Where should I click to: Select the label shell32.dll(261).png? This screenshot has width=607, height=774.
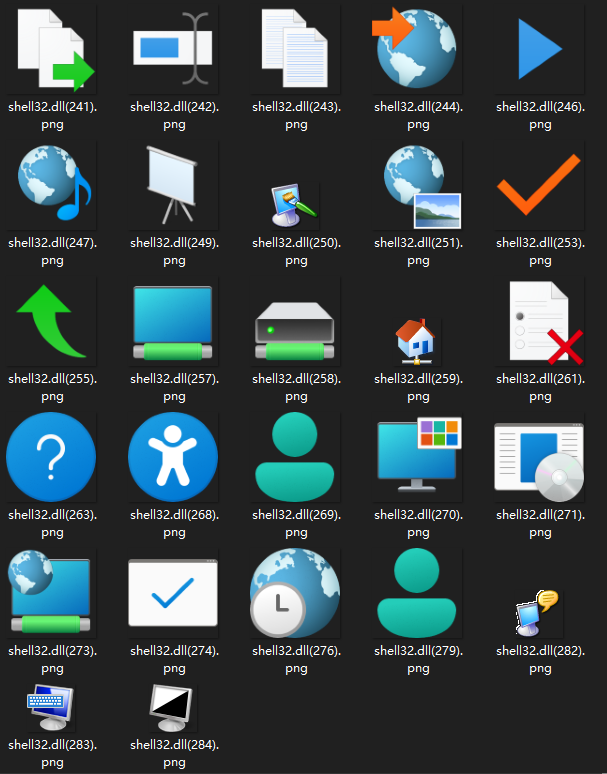pos(540,387)
